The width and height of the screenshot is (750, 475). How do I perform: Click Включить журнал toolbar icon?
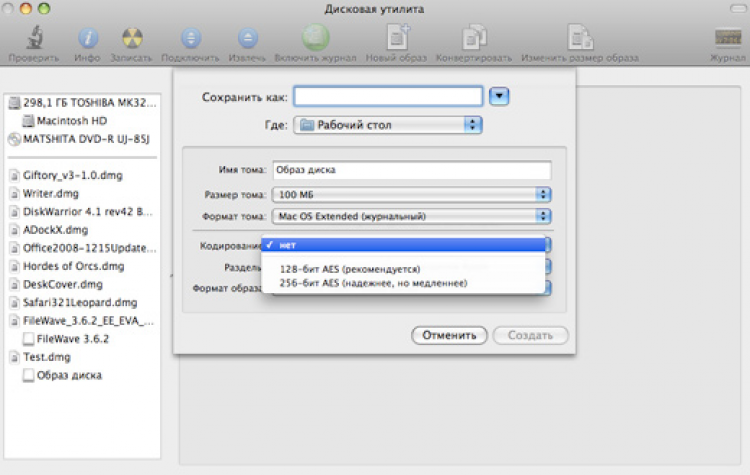coord(315,37)
